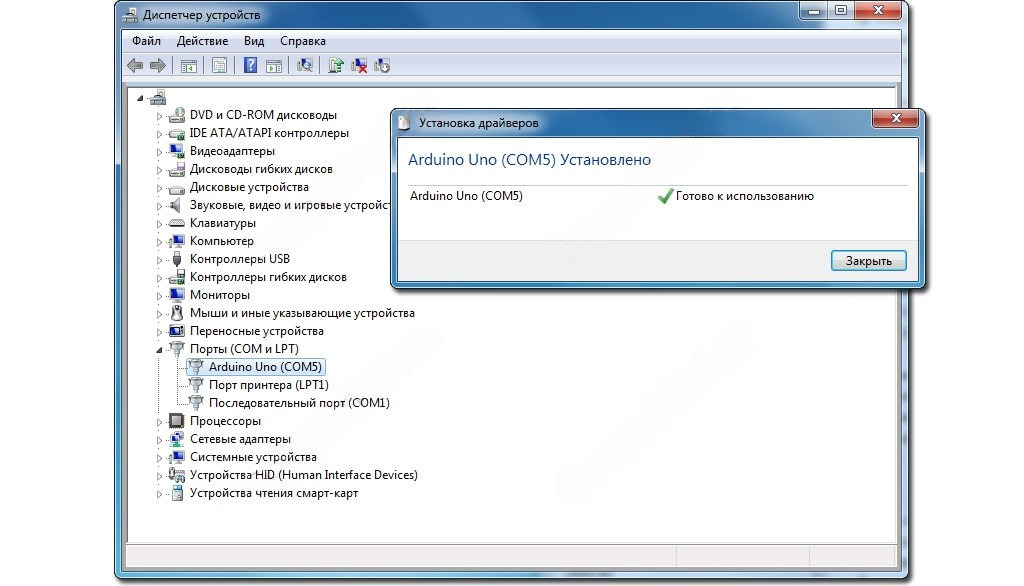Expand the Процессоры category
This screenshot has width=1024, height=586.
(x=158, y=421)
